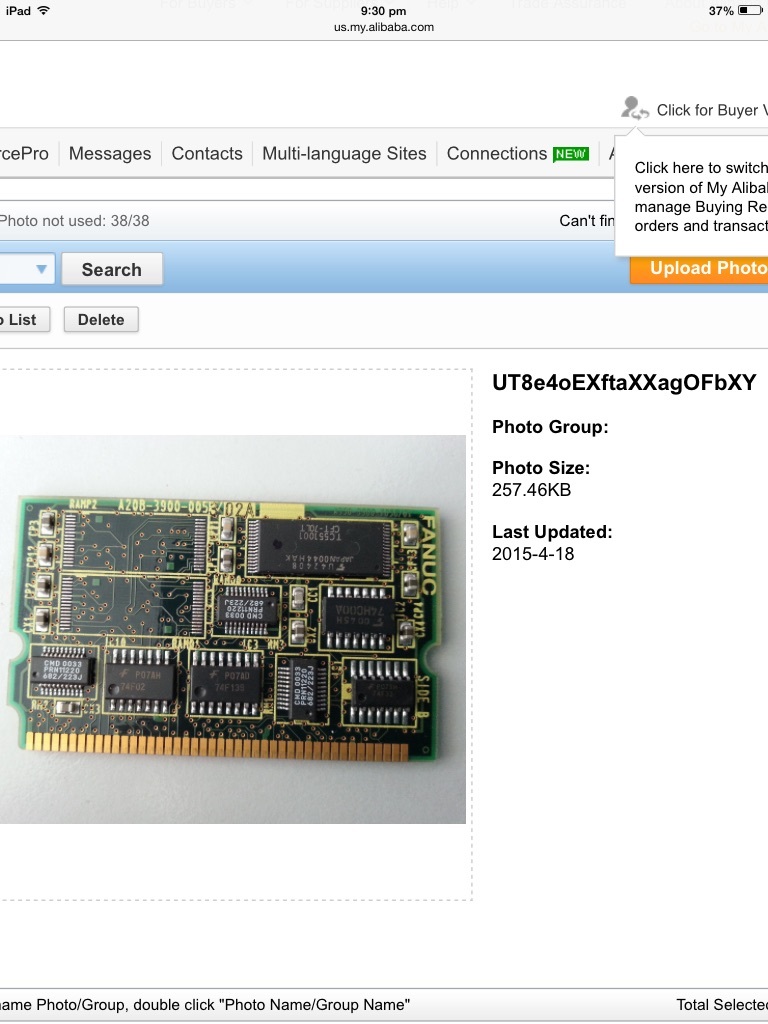Screen dimensions: 768x1024
Task: Click the 9:30 pm clock in status bar
Action: (383, 10)
